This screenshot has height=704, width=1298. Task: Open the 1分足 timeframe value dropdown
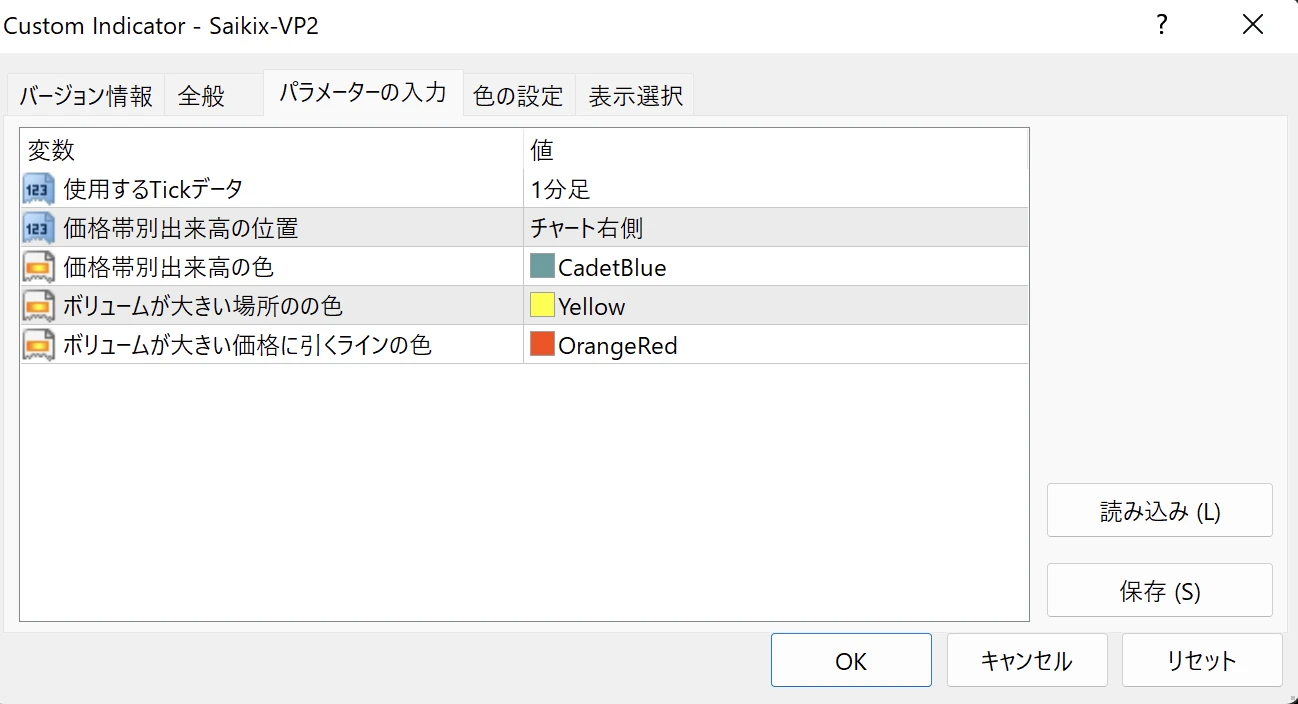click(775, 189)
